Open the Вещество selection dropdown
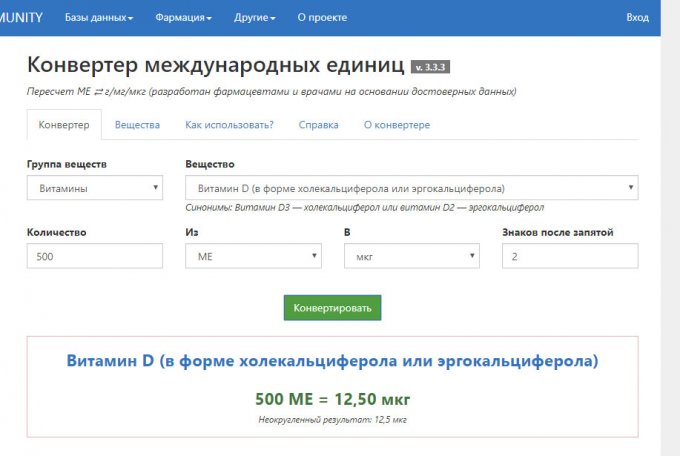This screenshot has width=680, height=456. pyautogui.click(x=412, y=188)
